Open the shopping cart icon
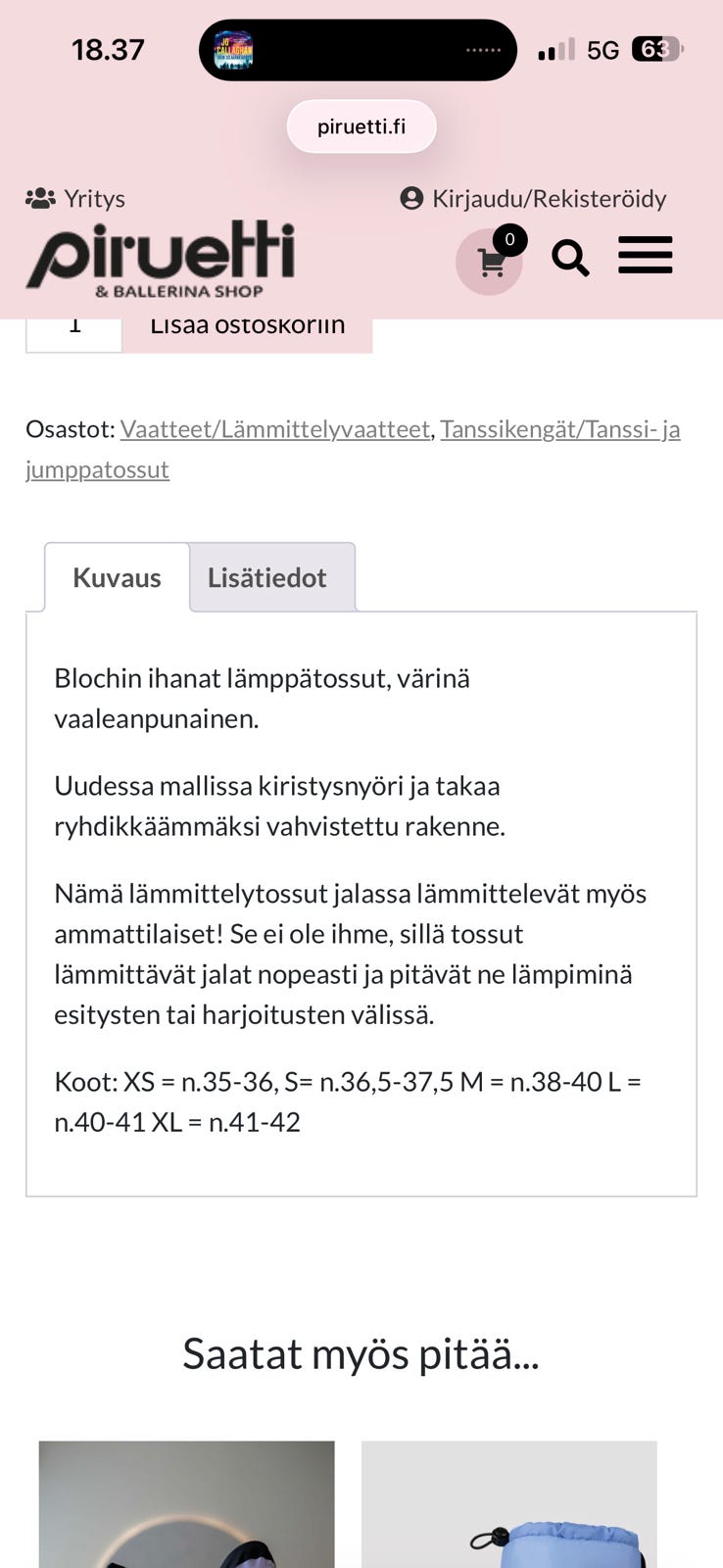 coord(489,260)
